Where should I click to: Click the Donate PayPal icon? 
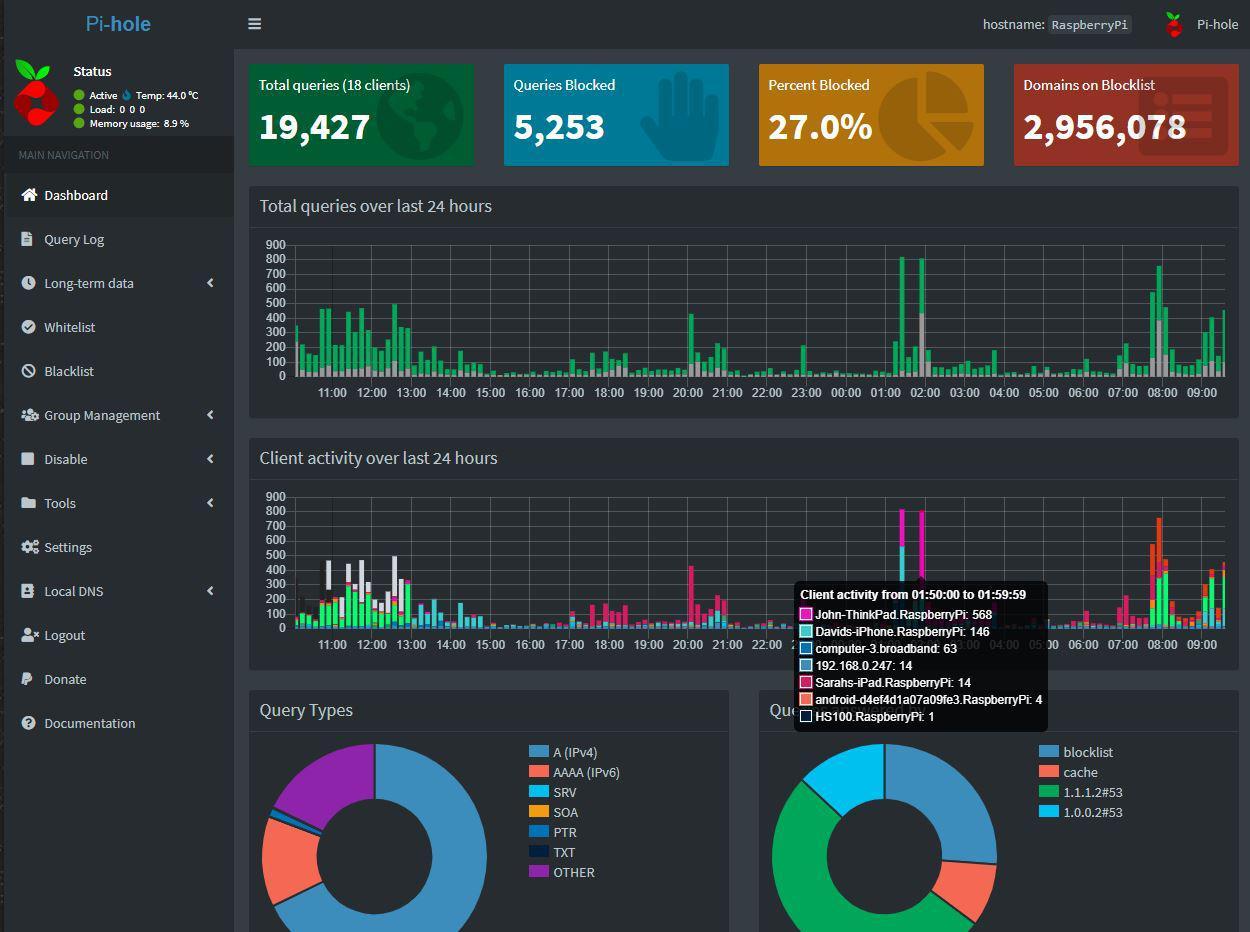[x=27, y=679]
